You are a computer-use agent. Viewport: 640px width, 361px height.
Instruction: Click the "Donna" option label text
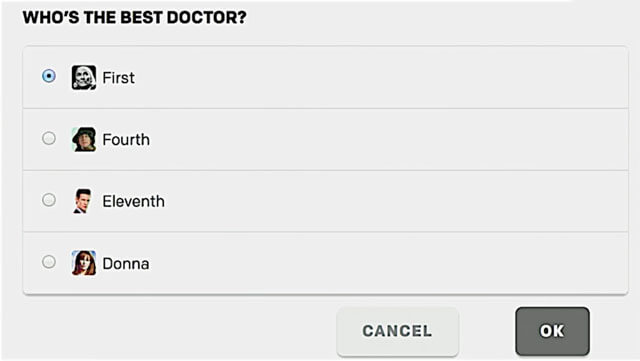click(x=126, y=264)
